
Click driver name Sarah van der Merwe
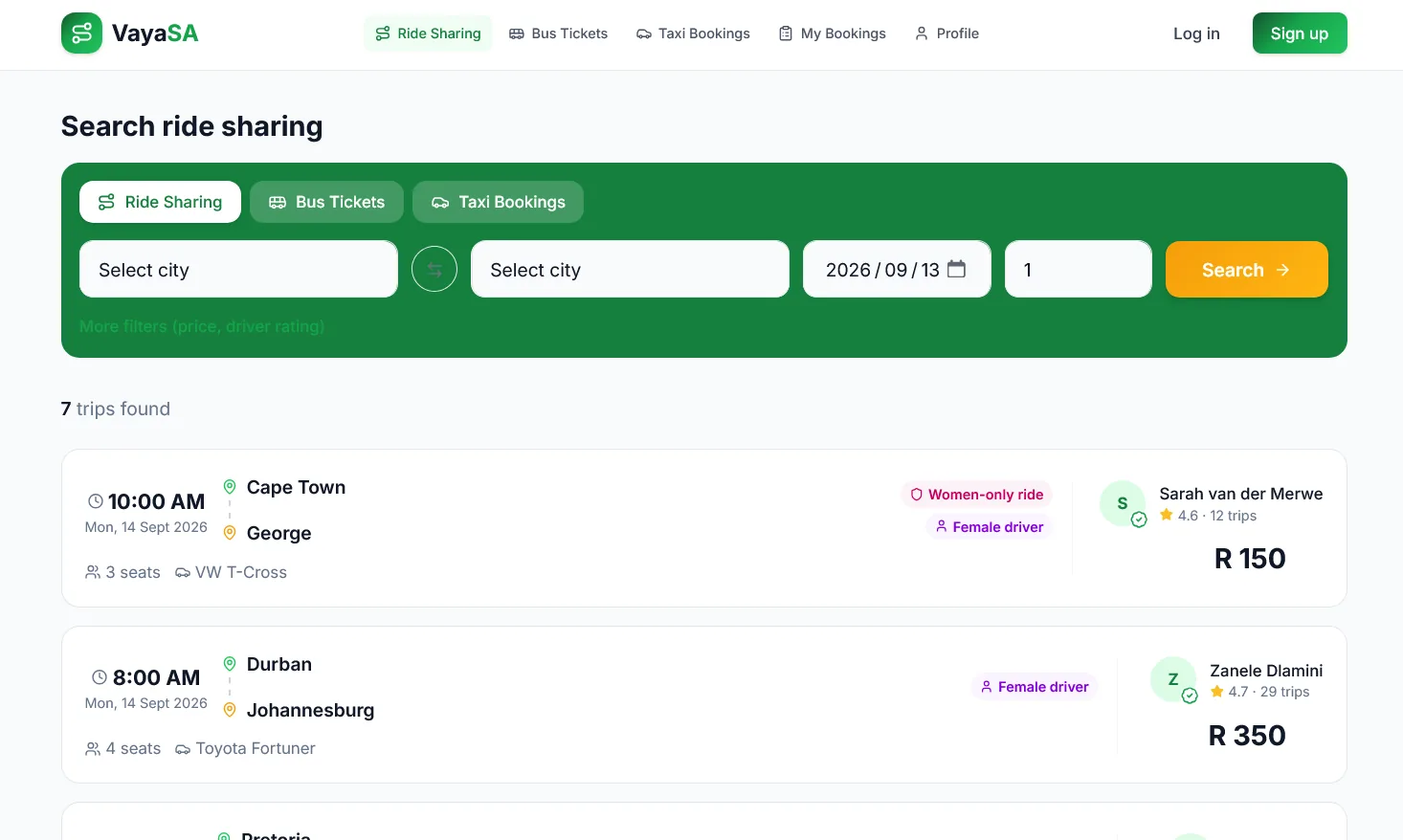[x=1241, y=494]
